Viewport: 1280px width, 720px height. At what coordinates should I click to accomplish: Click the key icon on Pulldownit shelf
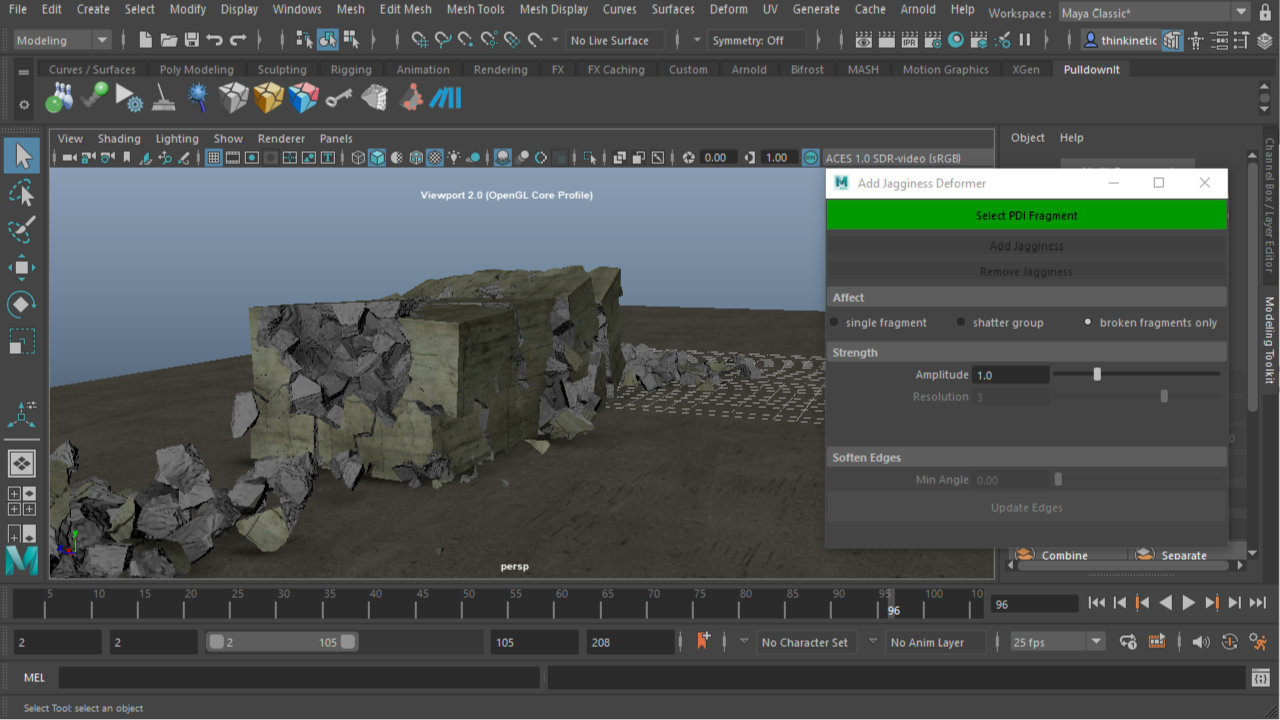click(338, 98)
